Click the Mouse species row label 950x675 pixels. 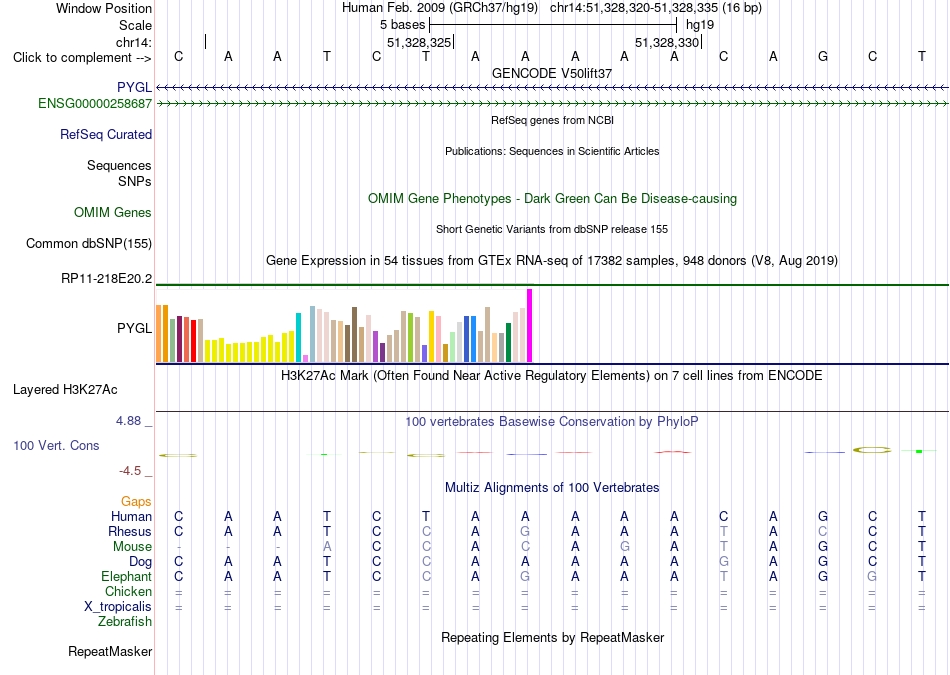coord(132,547)
